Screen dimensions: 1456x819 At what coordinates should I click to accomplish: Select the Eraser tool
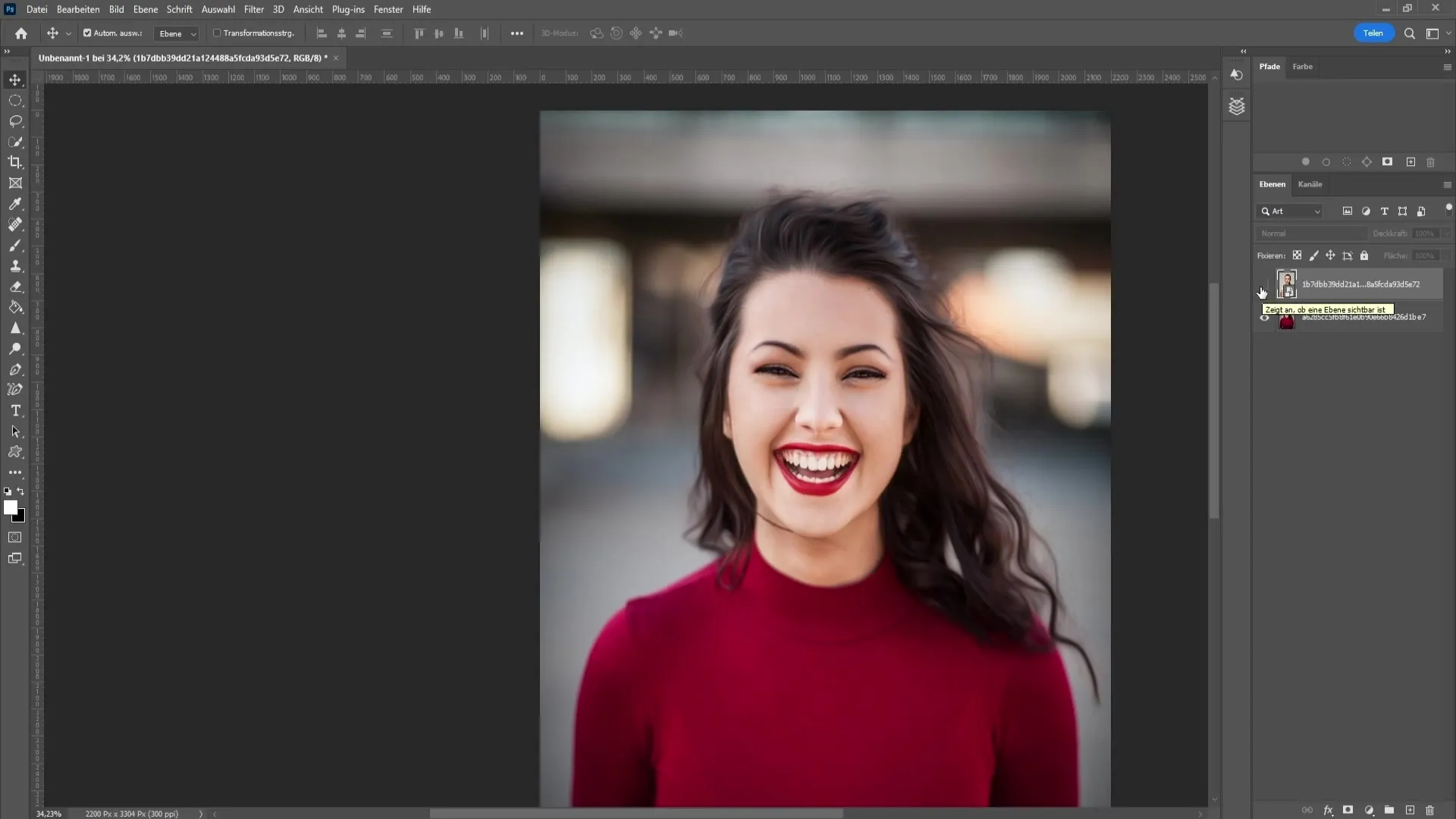15,287
